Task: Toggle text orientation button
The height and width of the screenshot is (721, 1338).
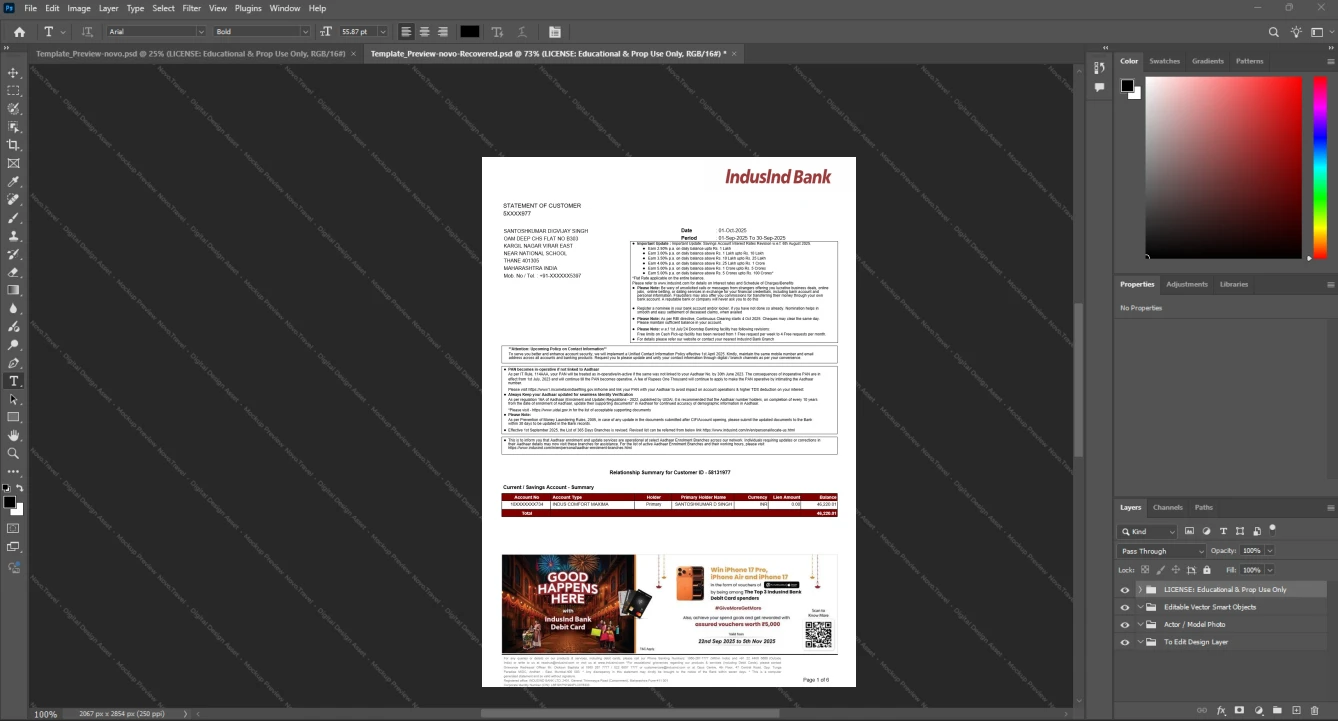Action: (x=87, y=32)
